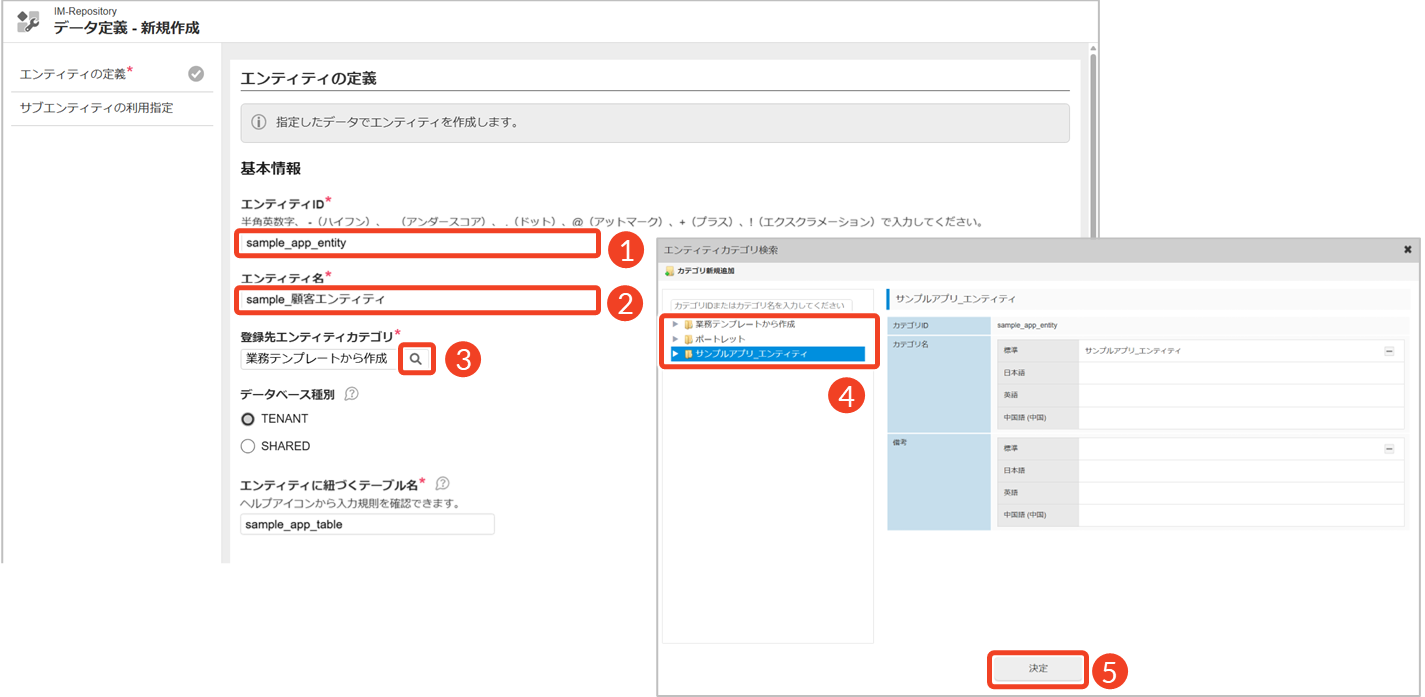Click the エンティティID input field
Image resolution: width=1425 pixels, height=697 pixels.
click(x=418, y=243)
